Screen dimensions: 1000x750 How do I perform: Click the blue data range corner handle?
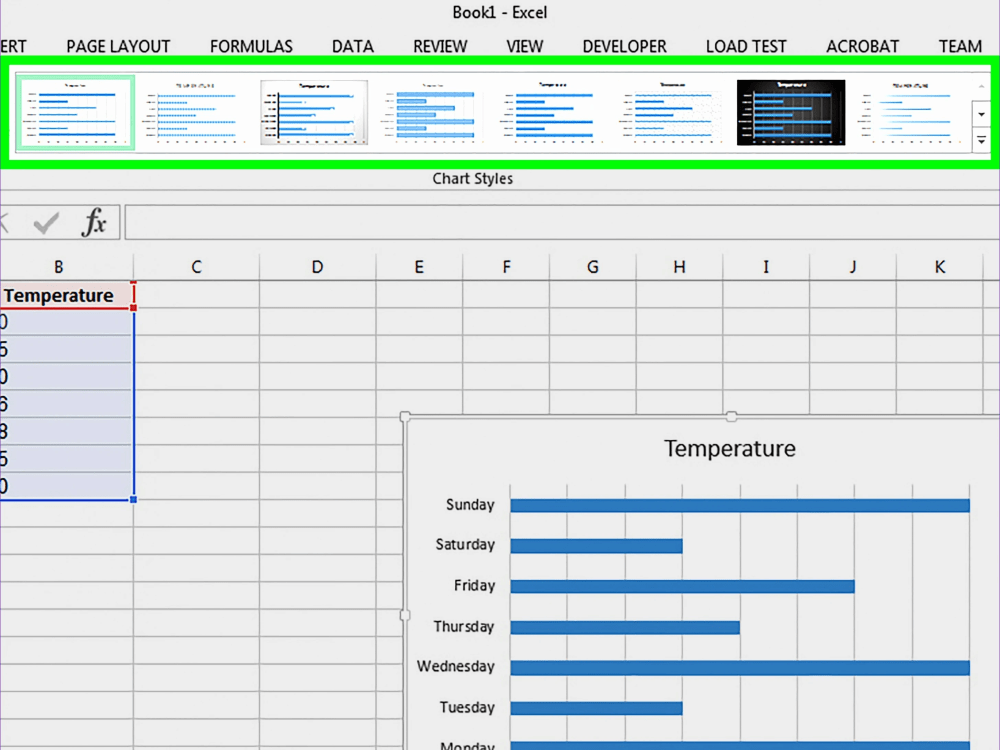(133, 499)
